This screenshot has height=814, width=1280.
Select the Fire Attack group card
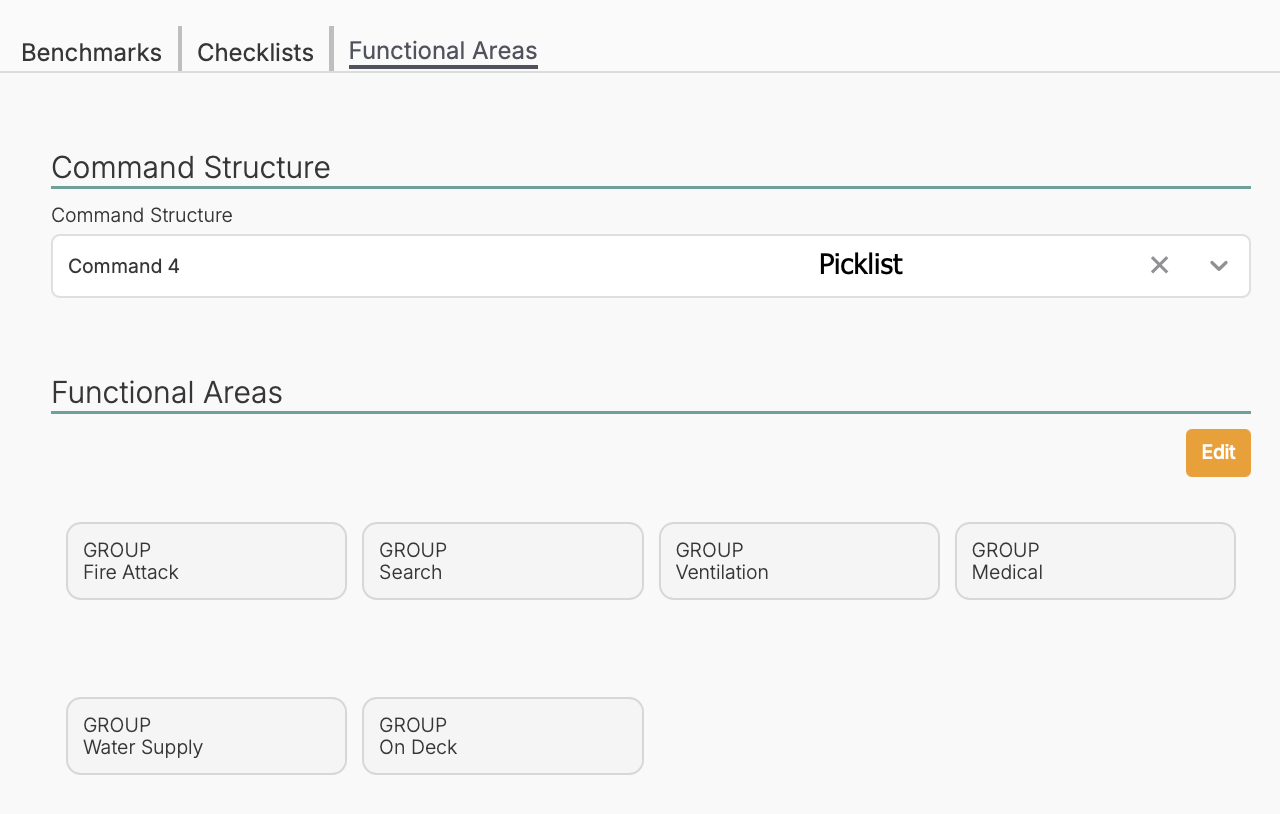click(206, 561)
